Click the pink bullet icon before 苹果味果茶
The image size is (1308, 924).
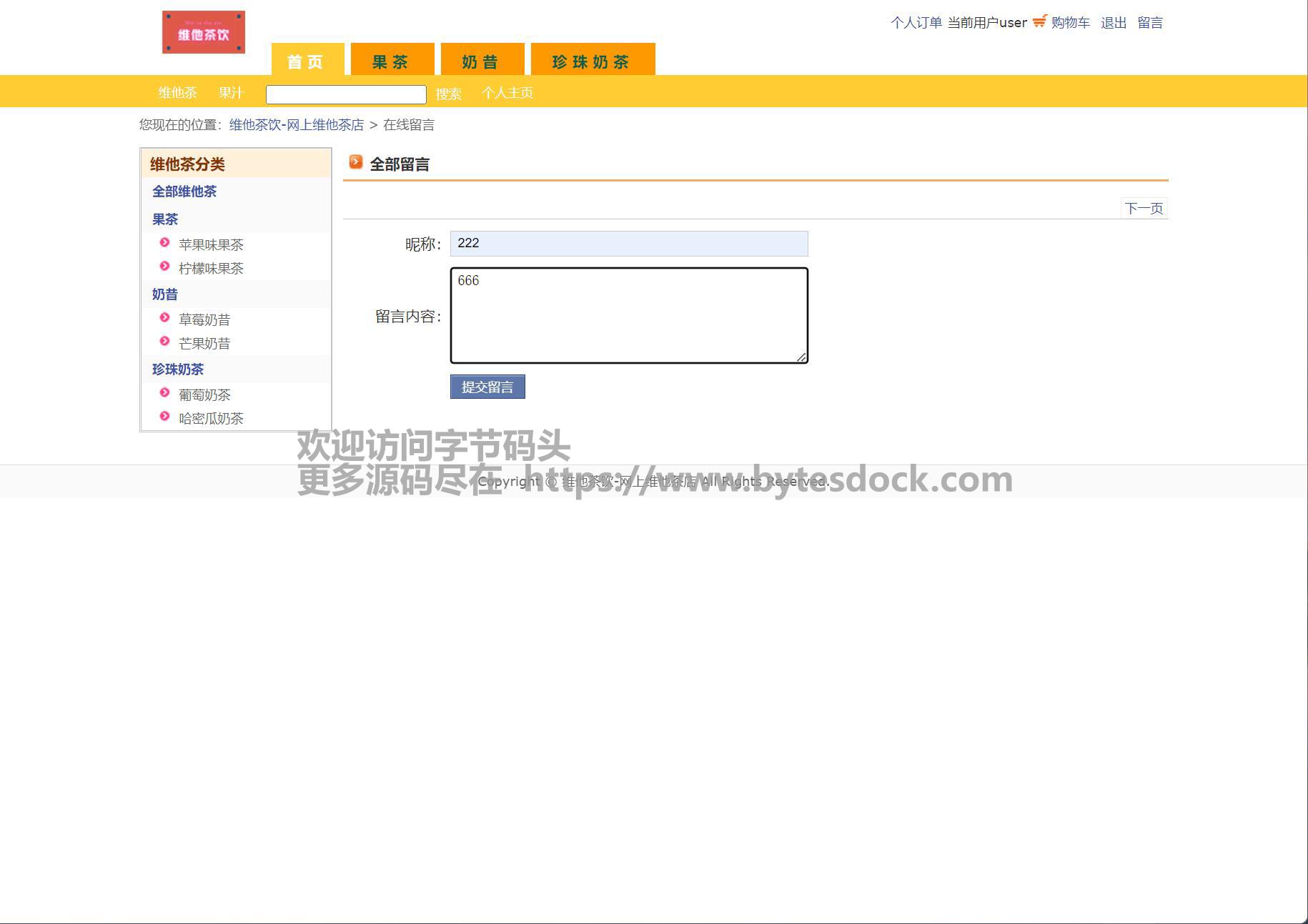pyautogui.click(x=164, y=243)
